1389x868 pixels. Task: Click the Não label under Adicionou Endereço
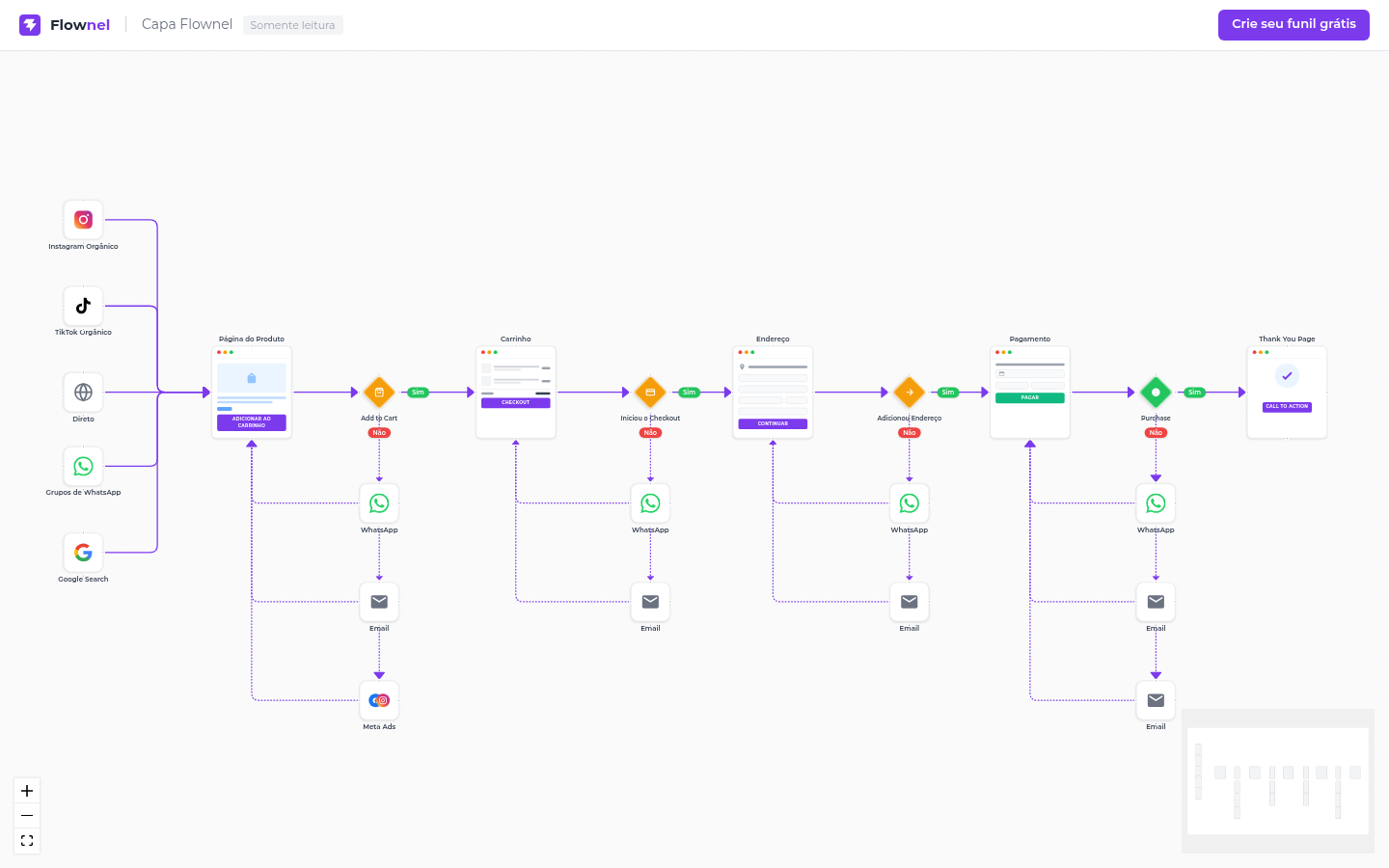click(x=910, y=433)
